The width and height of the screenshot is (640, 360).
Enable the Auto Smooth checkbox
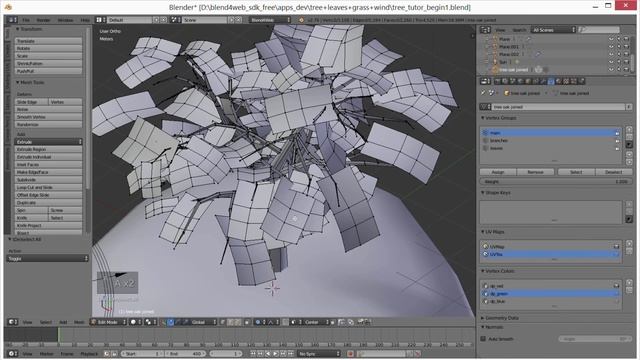(483, 339)
